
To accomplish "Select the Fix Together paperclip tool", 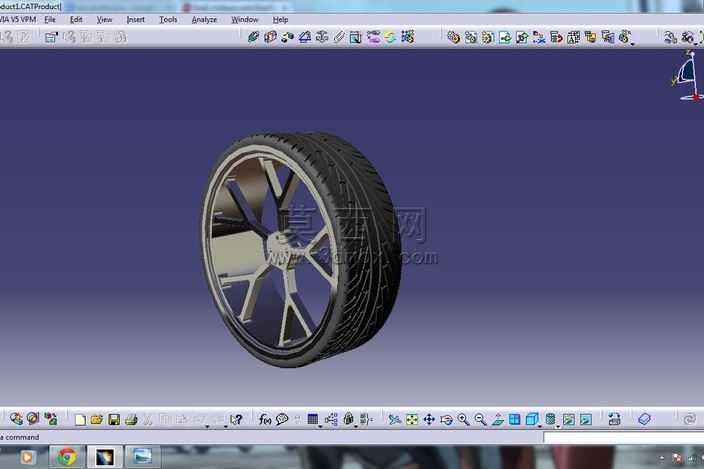I will pos(339,37).
